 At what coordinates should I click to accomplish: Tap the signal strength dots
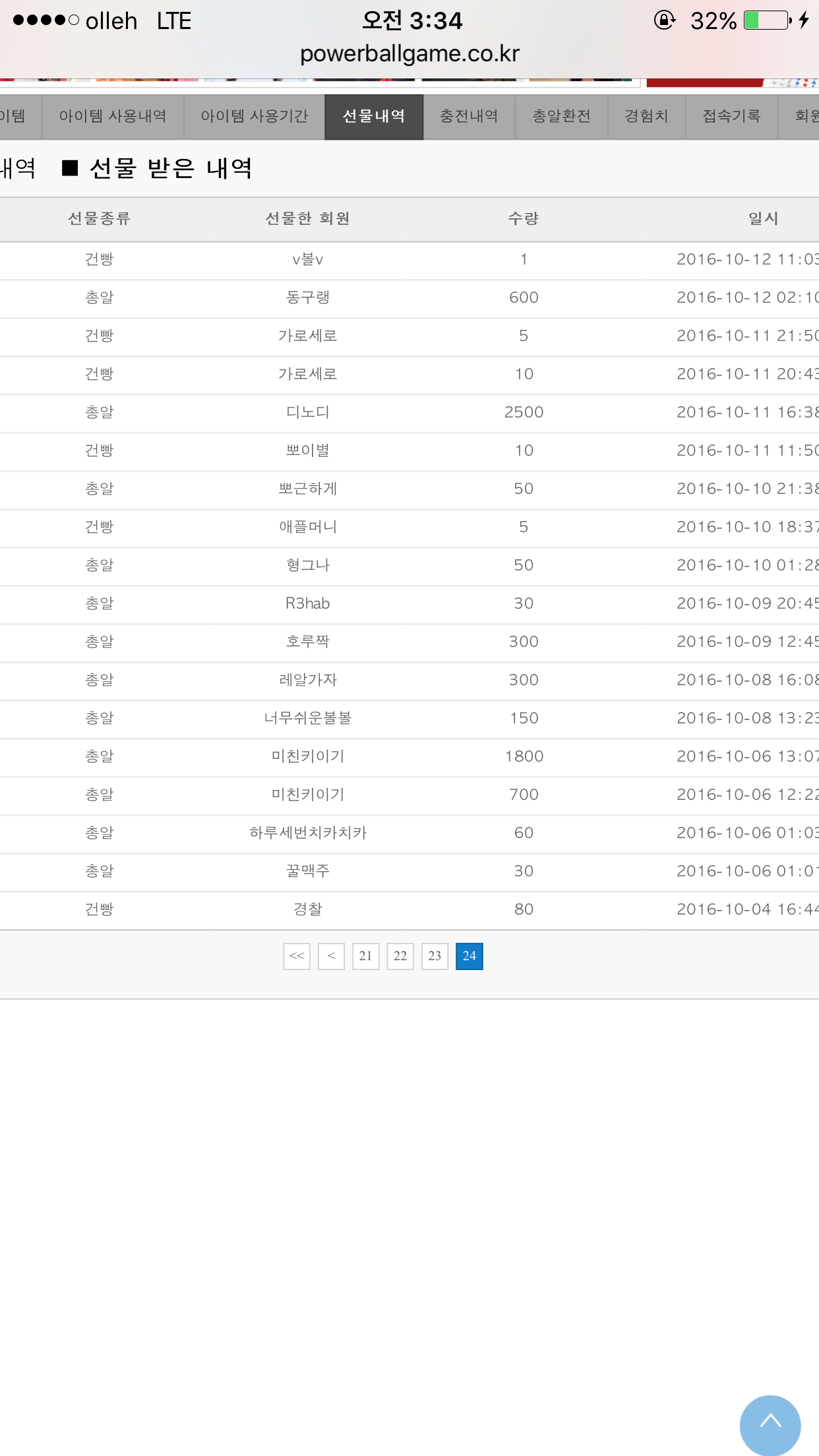pos(45,20)
